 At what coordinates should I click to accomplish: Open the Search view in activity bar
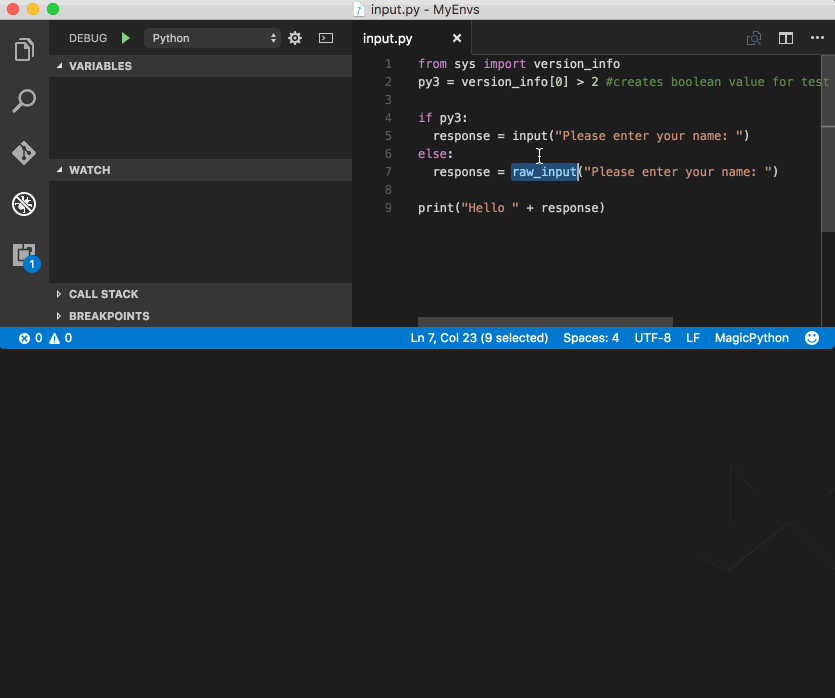(x=24, y=101)
